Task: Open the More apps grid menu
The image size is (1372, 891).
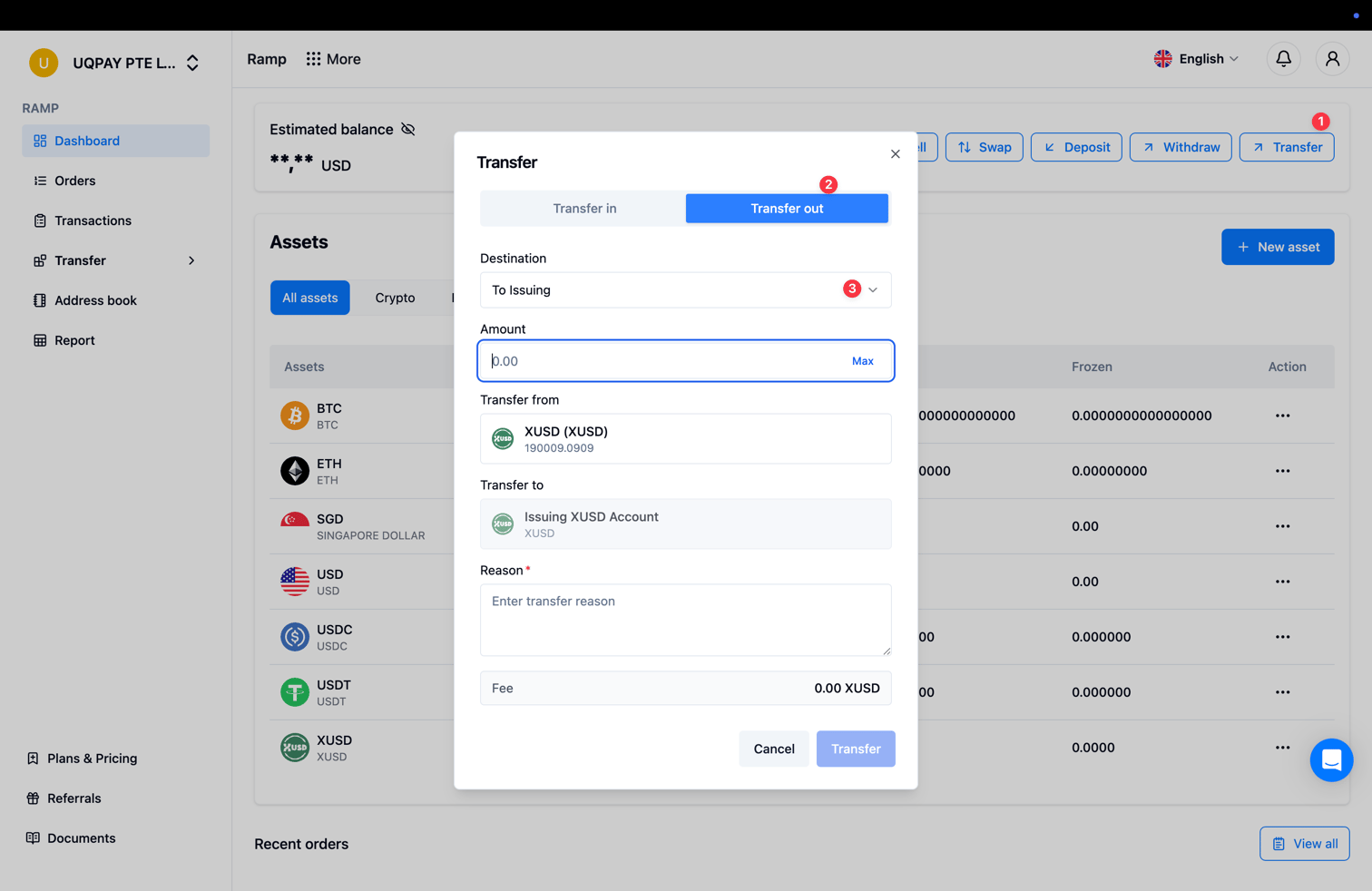Action: pyautogui.click(x=333, y=59)
